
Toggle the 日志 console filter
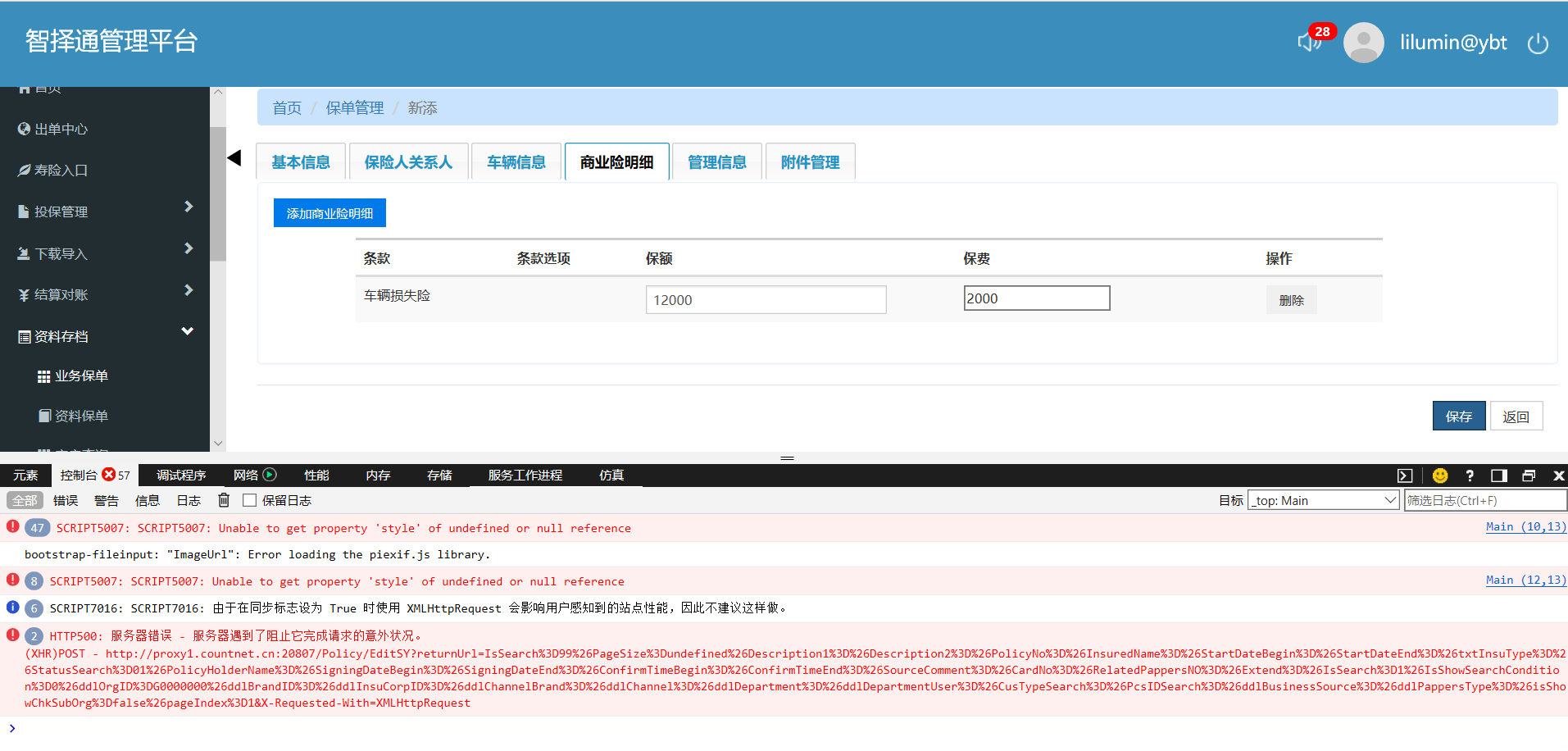point(189,500)
